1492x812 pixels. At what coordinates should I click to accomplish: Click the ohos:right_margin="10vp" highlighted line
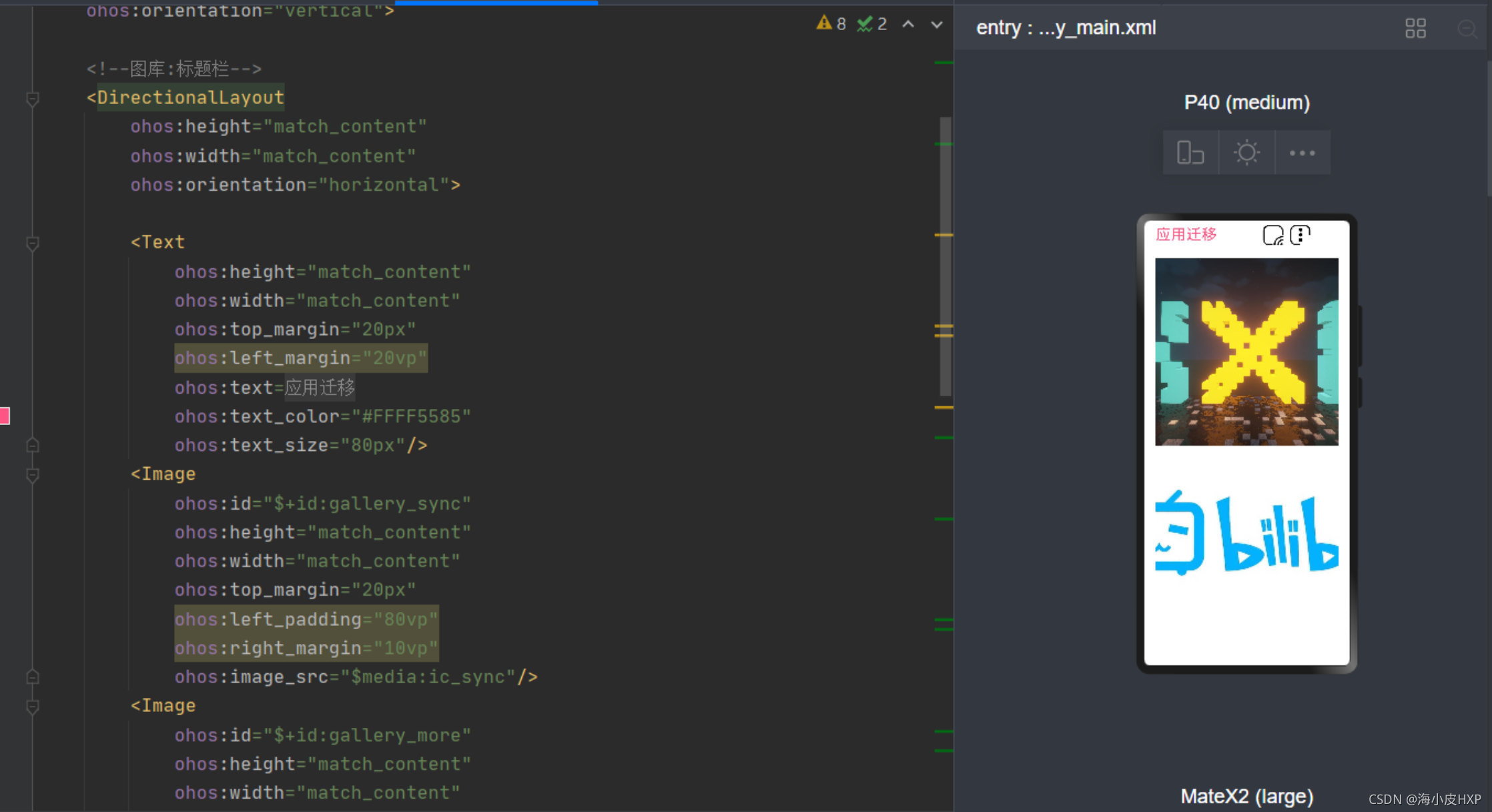(306, 648)
